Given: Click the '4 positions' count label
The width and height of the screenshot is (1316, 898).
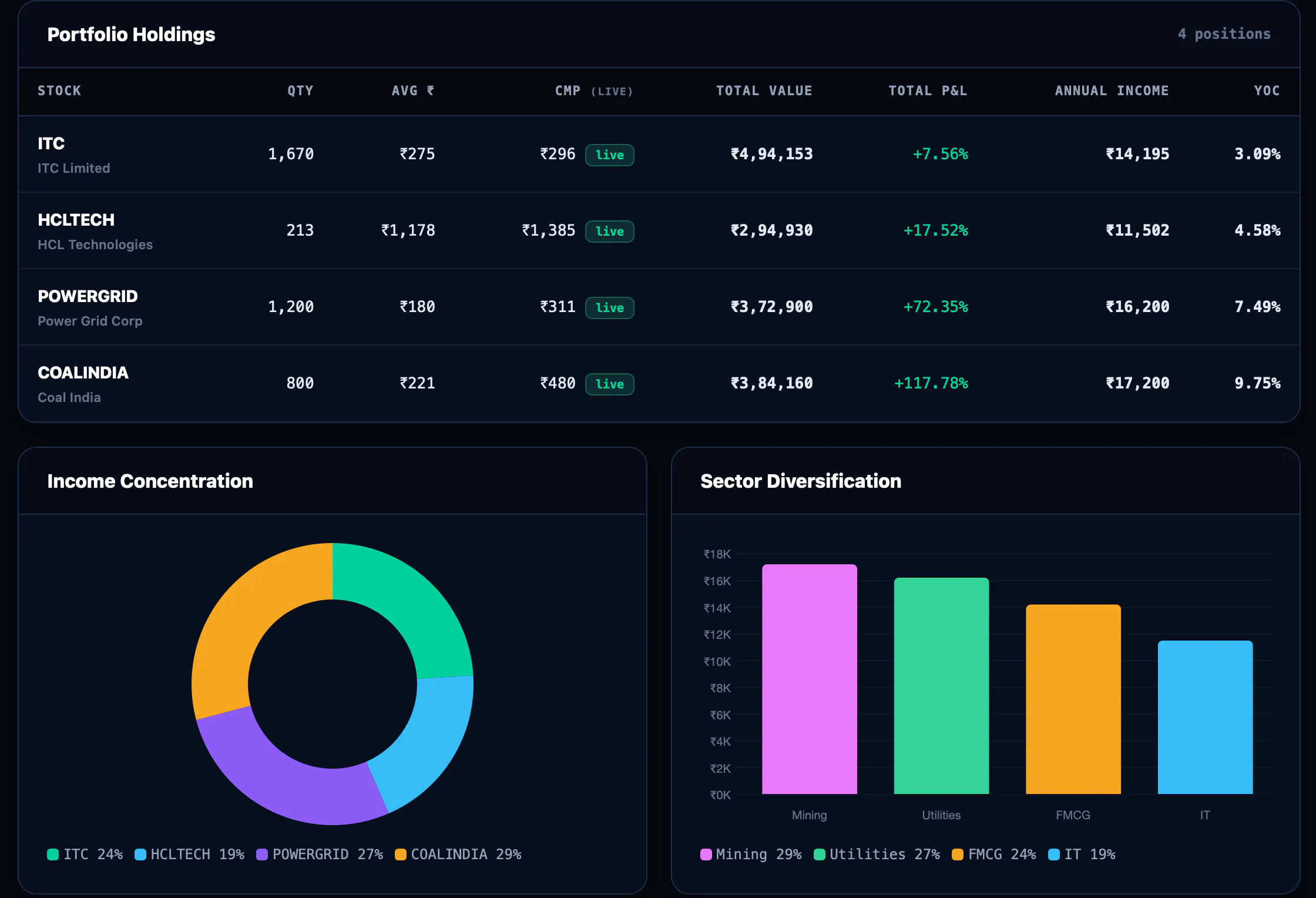Looking at the screenshot, I should pyautogui.click(x=1224, y=34).
